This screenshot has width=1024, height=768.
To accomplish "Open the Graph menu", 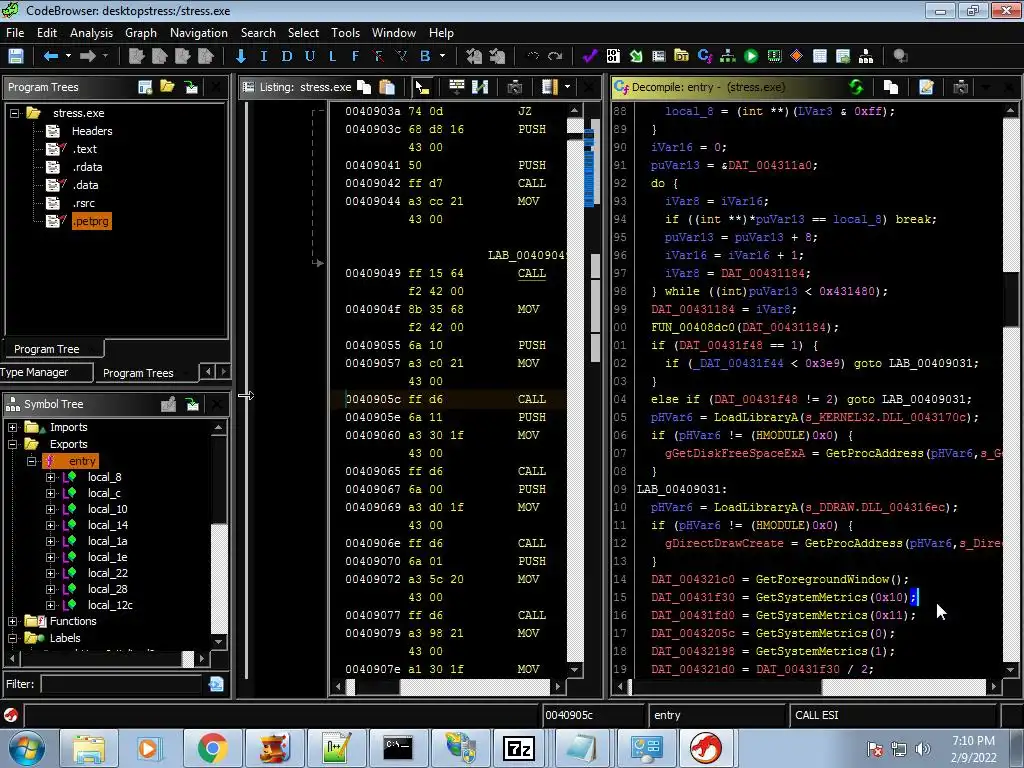I will (141, 33).
